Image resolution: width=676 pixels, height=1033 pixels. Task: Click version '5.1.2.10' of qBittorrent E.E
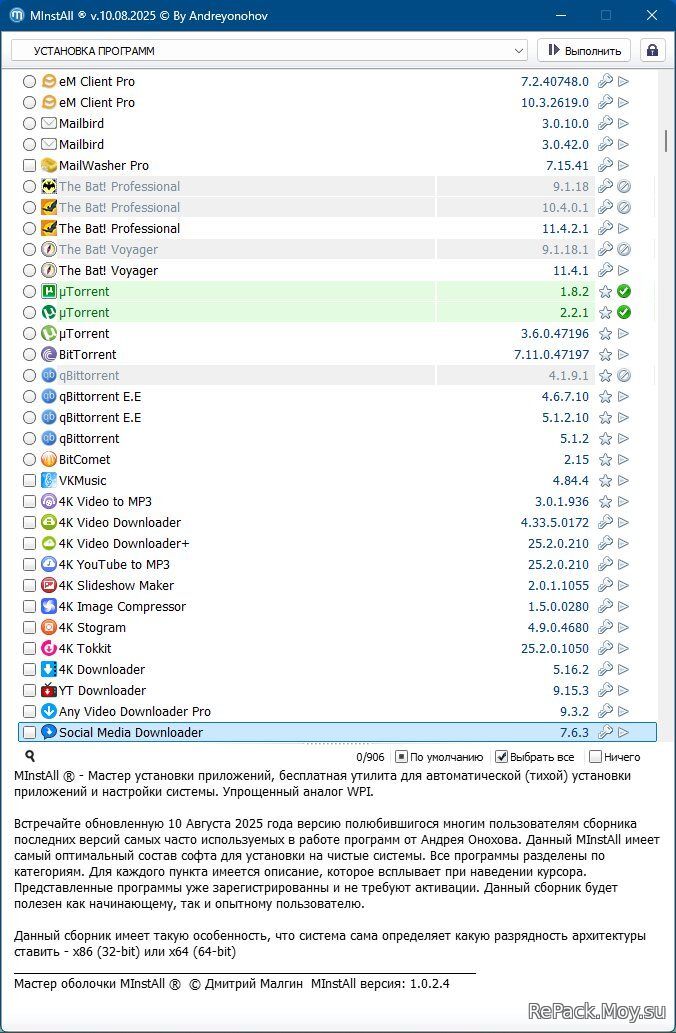pos(565,418)
